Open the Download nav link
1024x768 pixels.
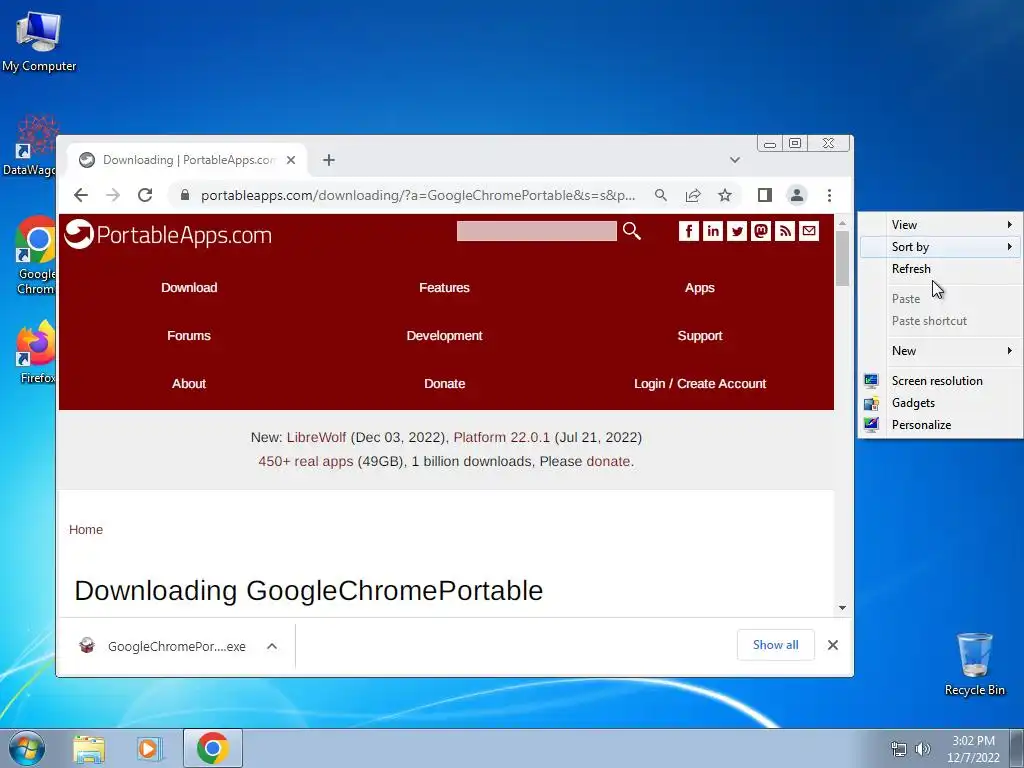(189, 287)
